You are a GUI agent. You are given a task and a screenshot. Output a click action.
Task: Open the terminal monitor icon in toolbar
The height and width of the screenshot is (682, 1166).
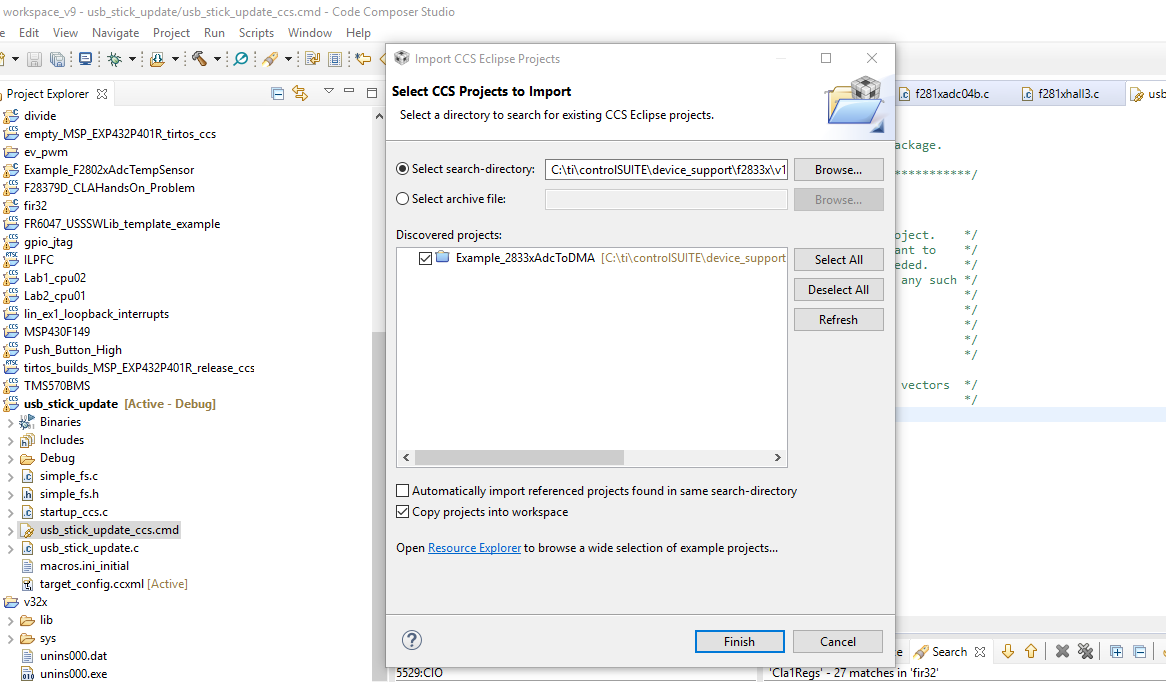click(x=86, y=59)
